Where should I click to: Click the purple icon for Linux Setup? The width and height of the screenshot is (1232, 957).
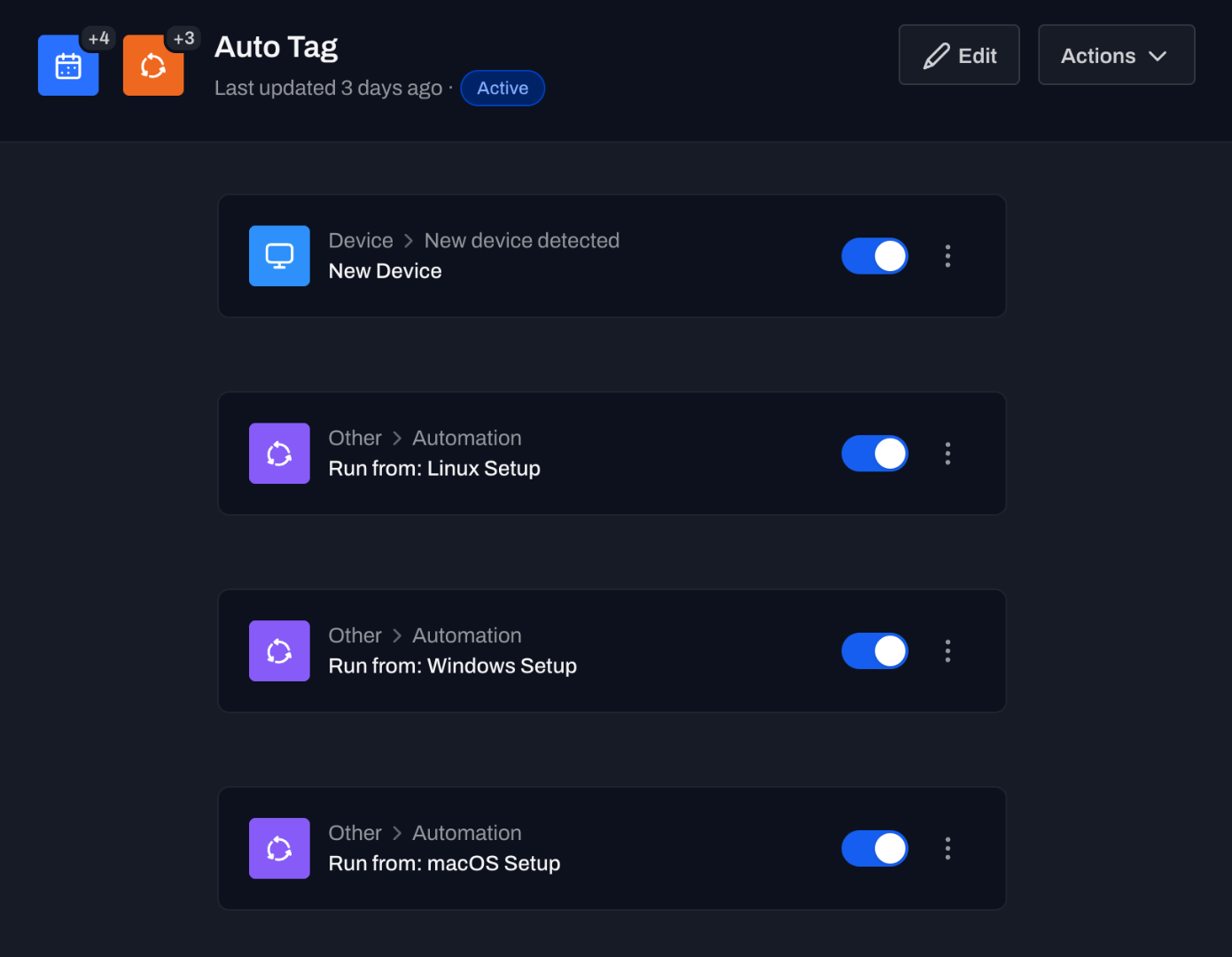279,454
